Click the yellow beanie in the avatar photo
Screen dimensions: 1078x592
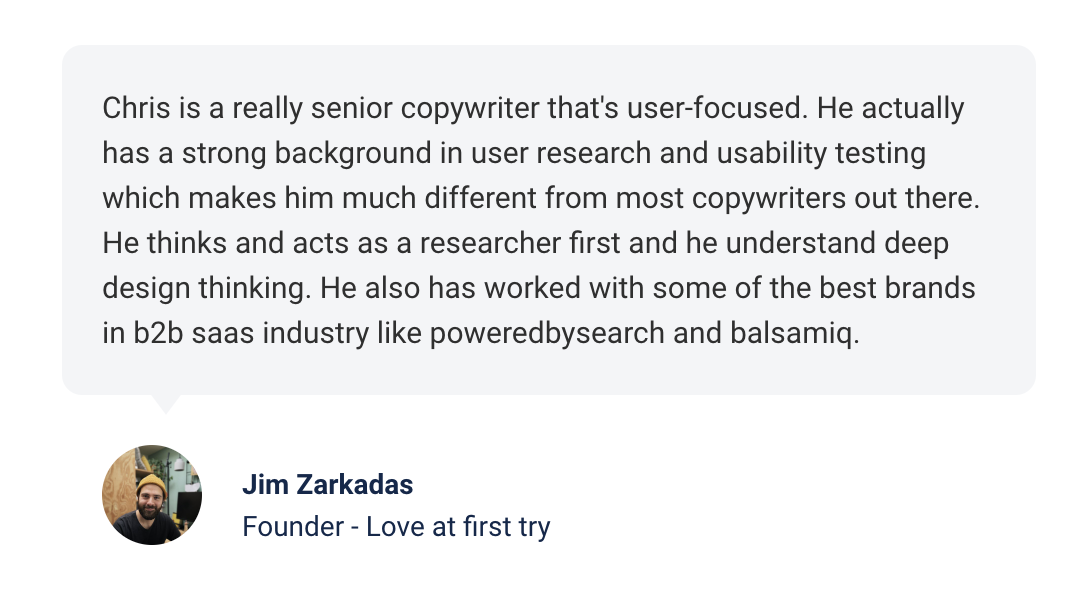click(151, 485)
